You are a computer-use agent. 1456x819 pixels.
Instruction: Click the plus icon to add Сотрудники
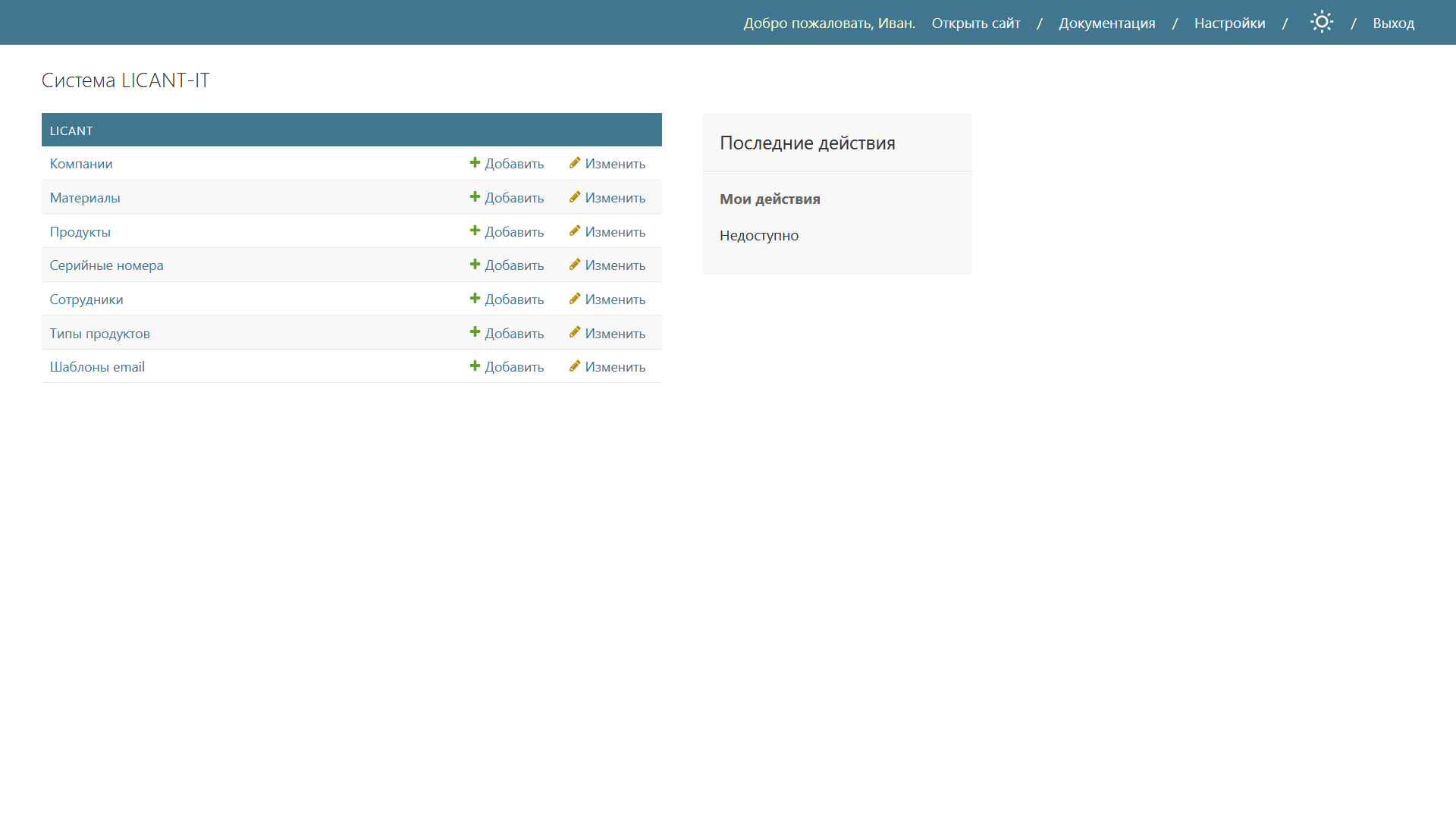tap(475, 299)
